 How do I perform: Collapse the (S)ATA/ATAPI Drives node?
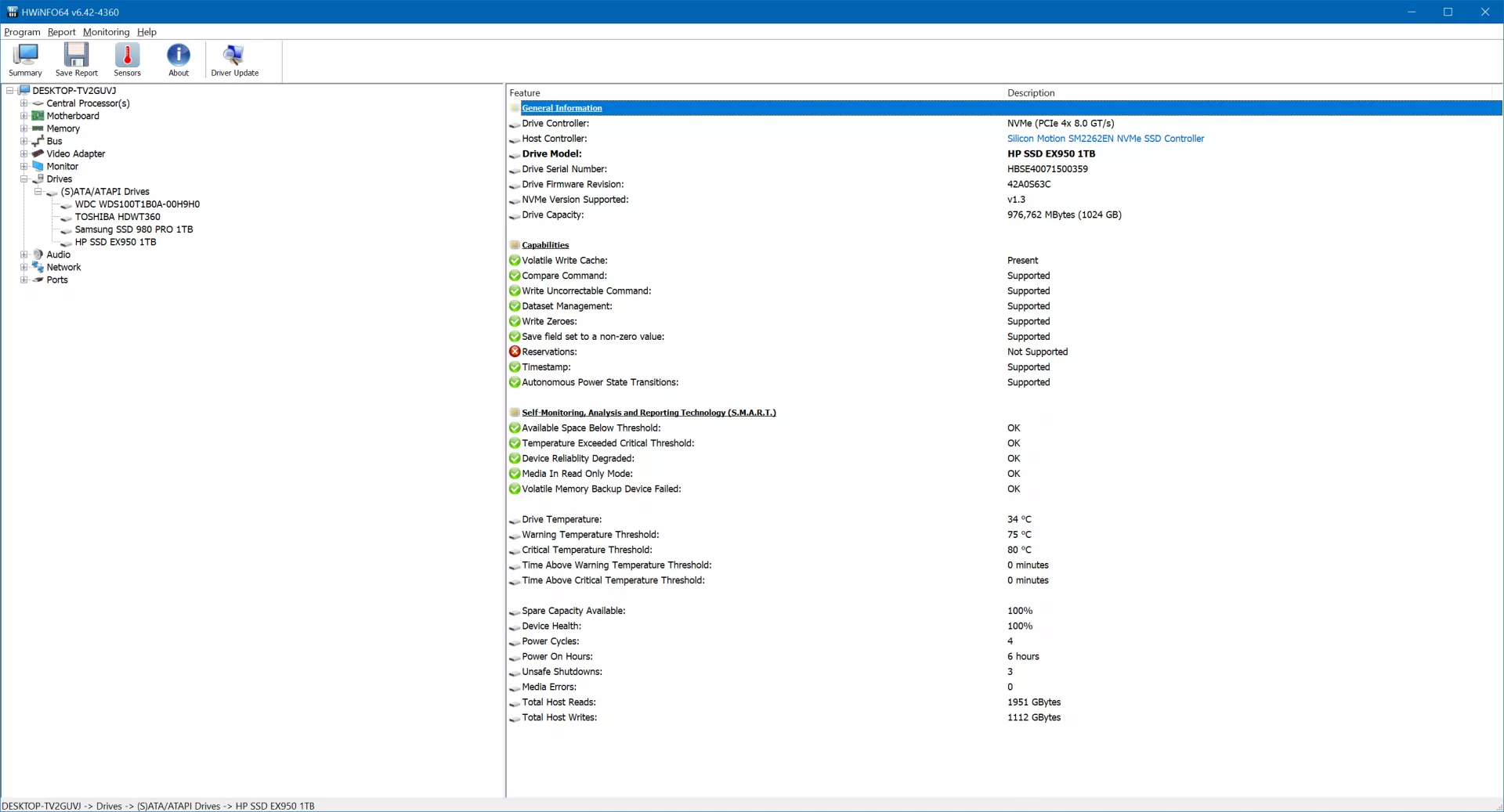(38, 191)
